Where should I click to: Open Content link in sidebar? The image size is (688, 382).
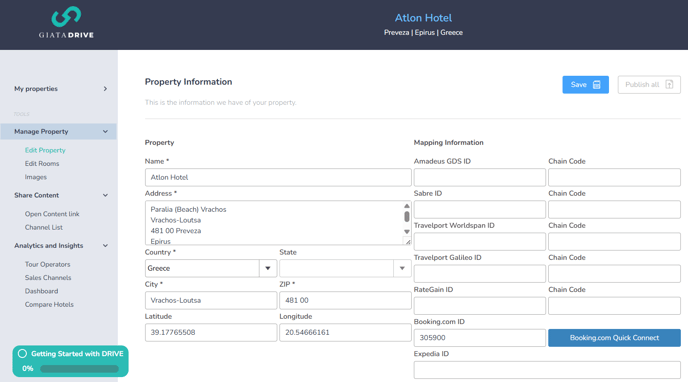tap(52, 214)
